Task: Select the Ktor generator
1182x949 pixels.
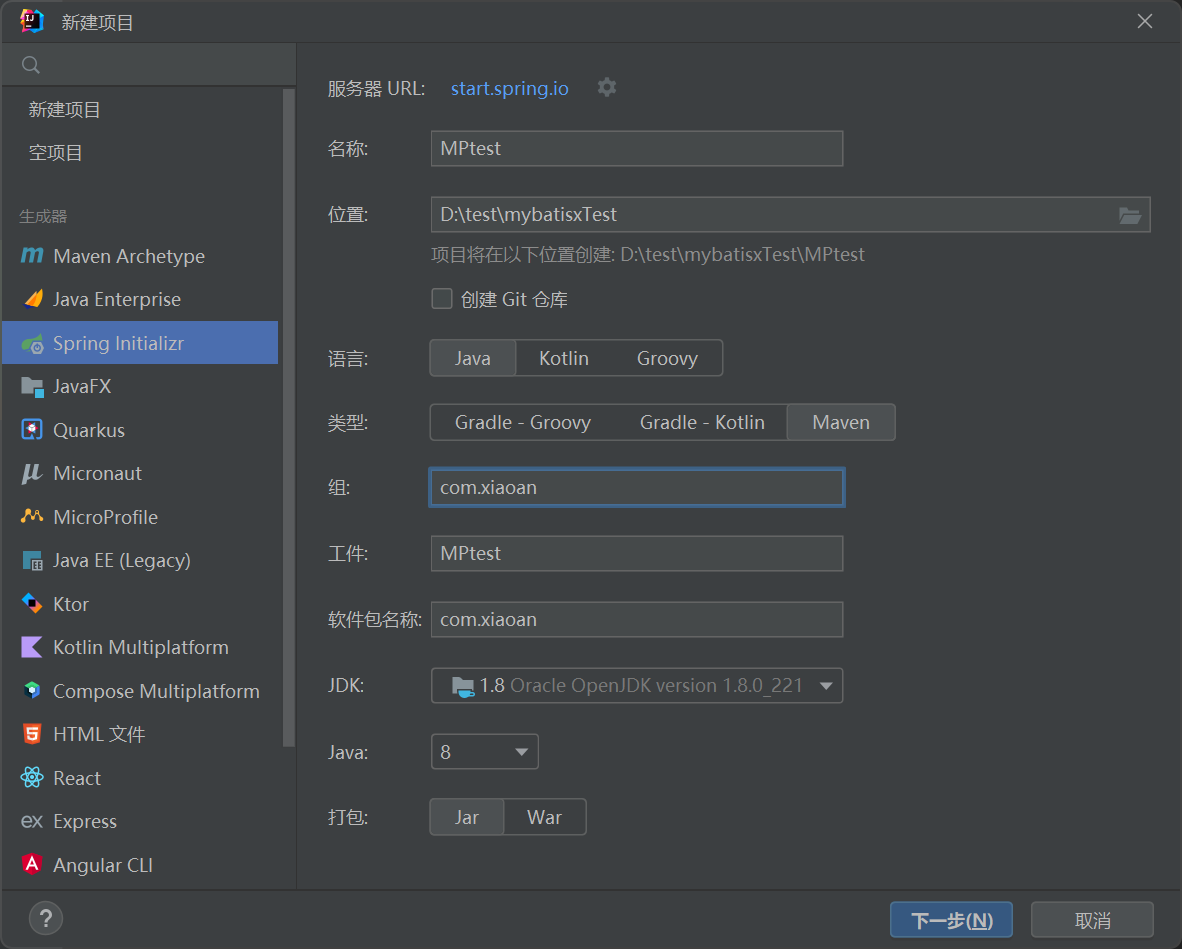Action: tap(72, 604)
